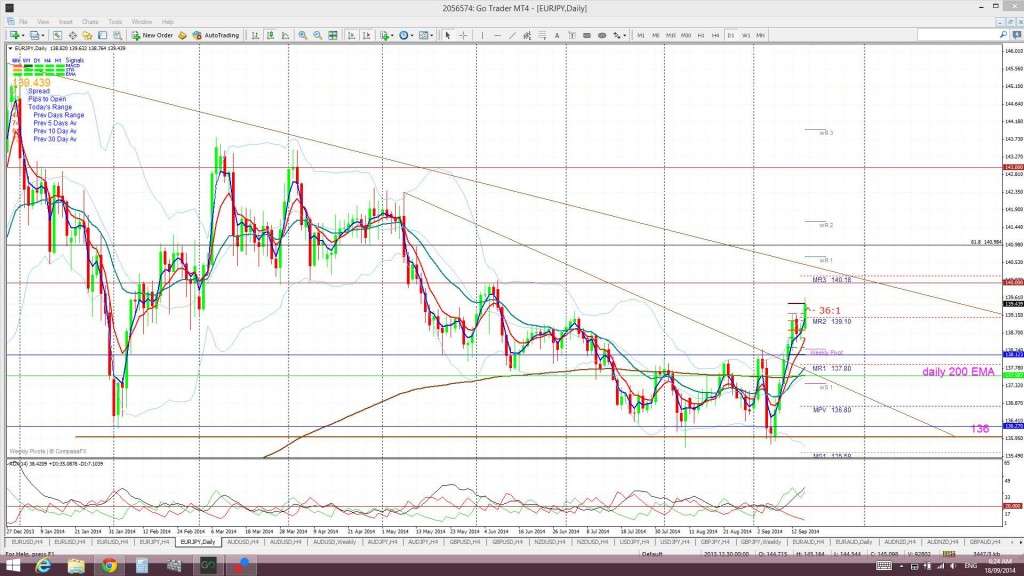
Task: Open the Periods clock dropdown
Action: pos(406,35)
